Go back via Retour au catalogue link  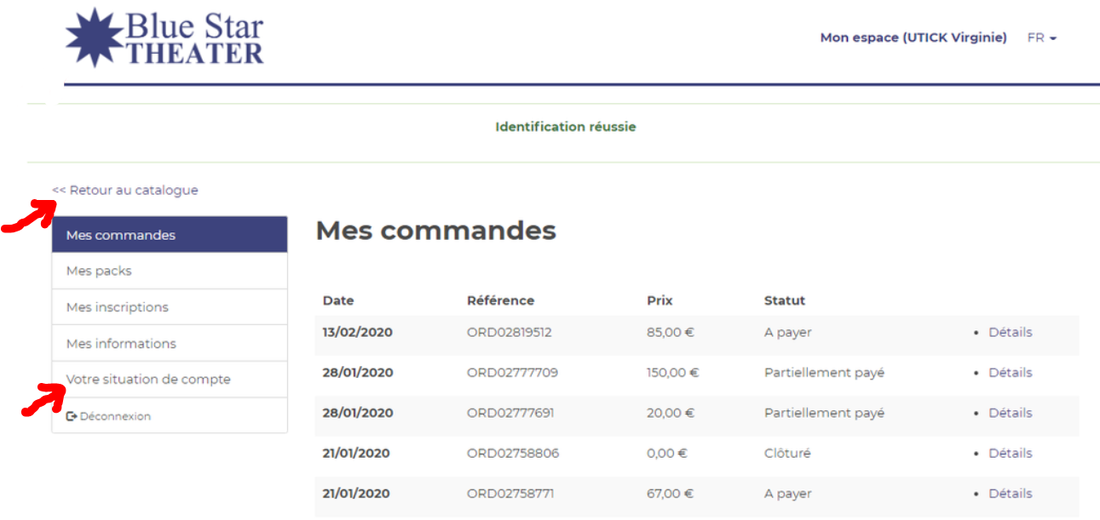[x=125, y=190]
